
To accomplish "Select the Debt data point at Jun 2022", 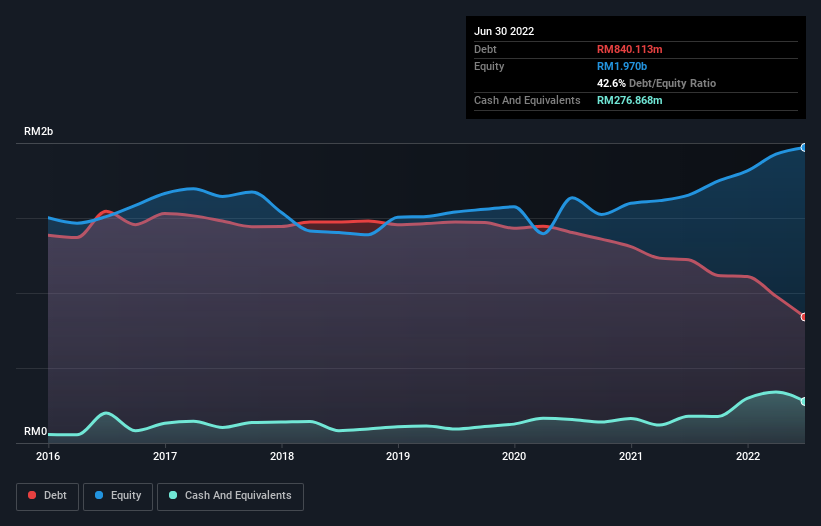I will coord(804,317).
